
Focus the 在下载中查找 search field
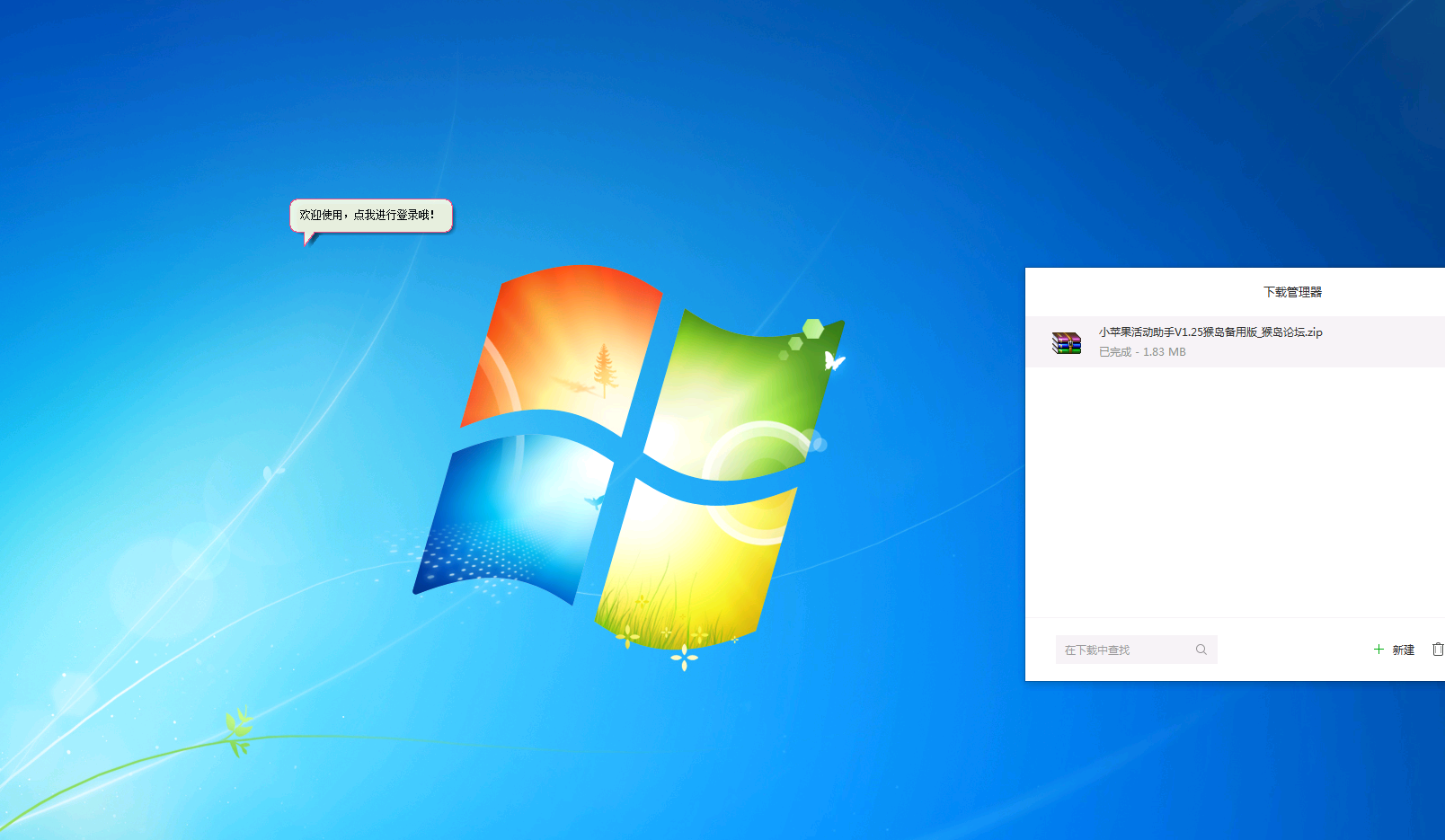[1136, 650]
